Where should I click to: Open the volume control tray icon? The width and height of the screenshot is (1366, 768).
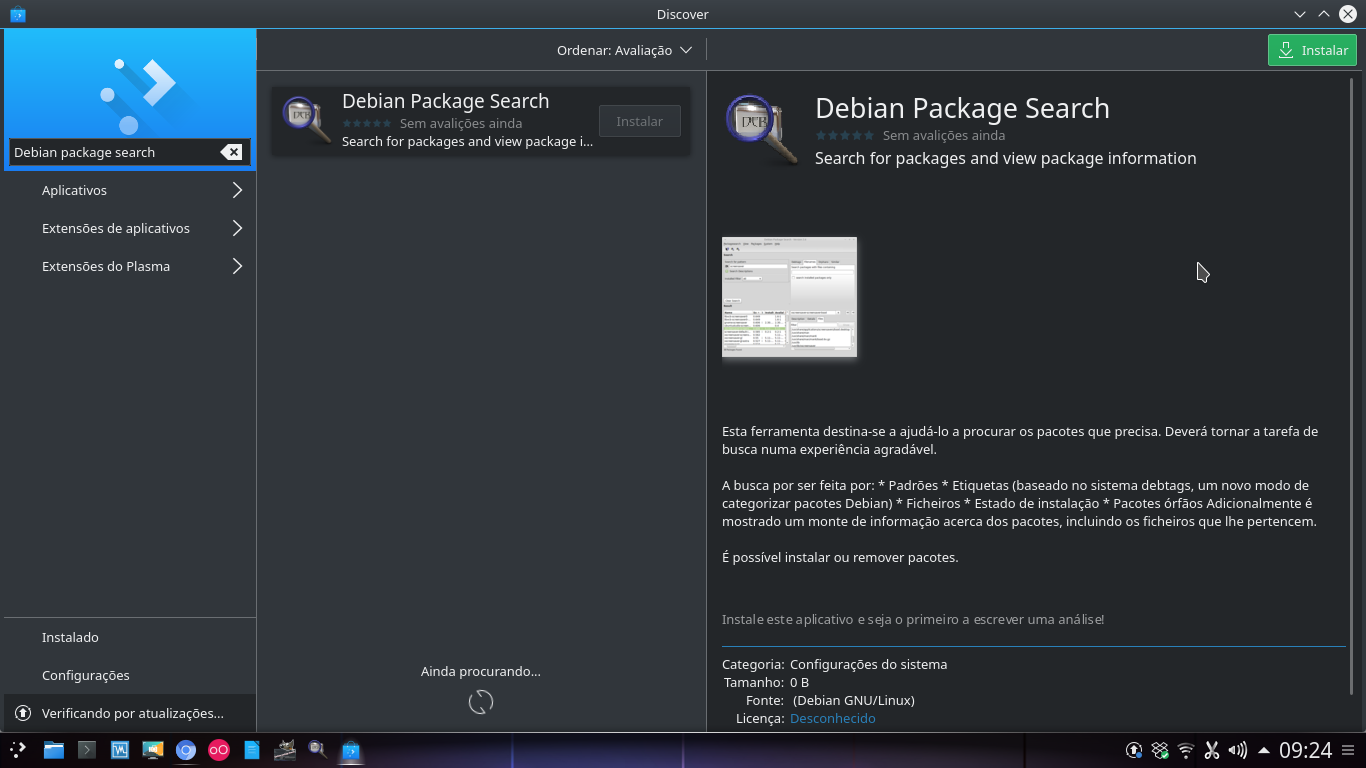(1238, 750)
